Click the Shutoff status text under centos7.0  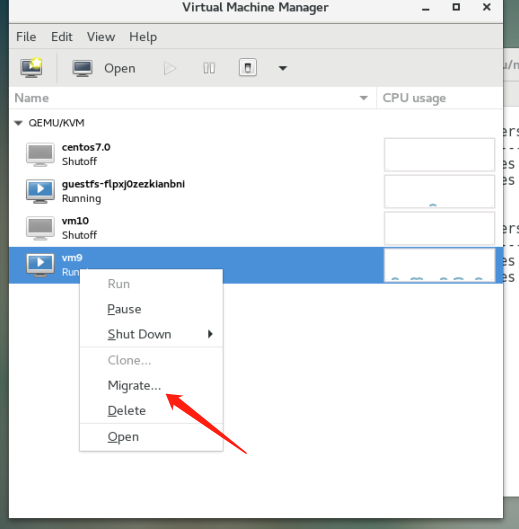pyautogui.click(x=79, y=162)
